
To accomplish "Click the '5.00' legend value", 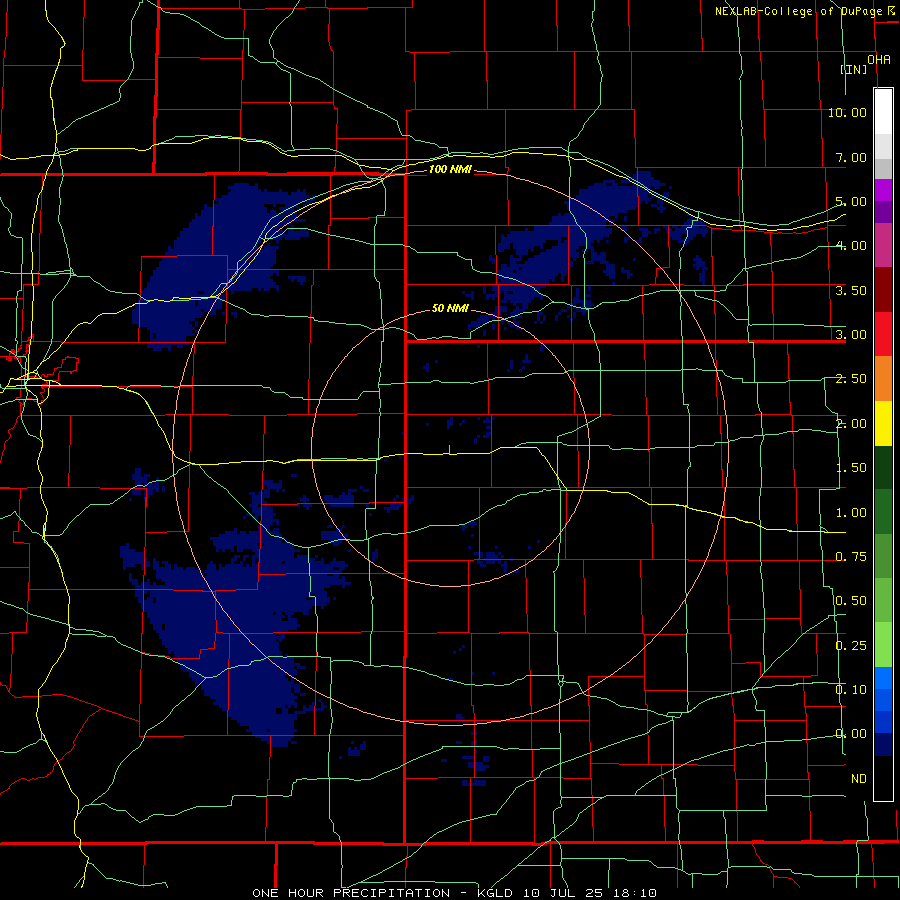I will (851, 201).
